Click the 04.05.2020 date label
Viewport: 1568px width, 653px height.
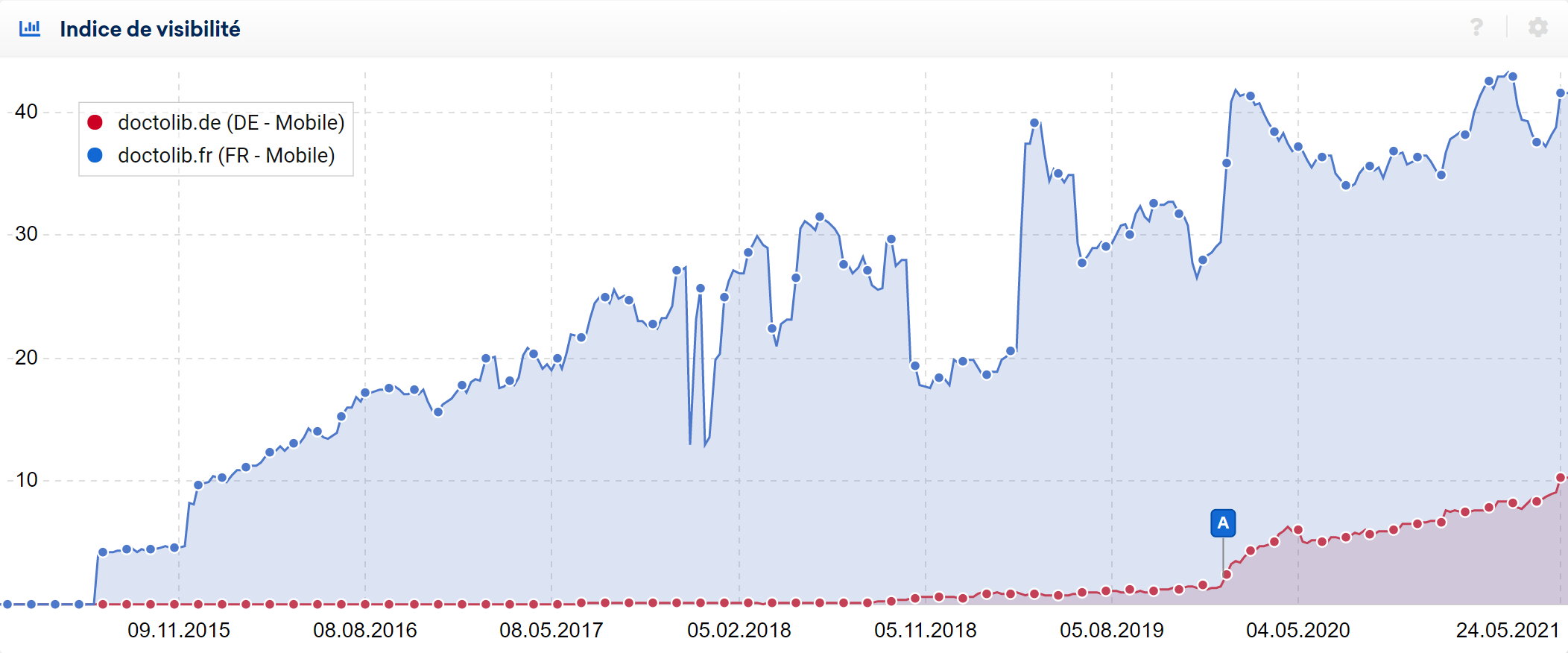(x=1298, y=631)
